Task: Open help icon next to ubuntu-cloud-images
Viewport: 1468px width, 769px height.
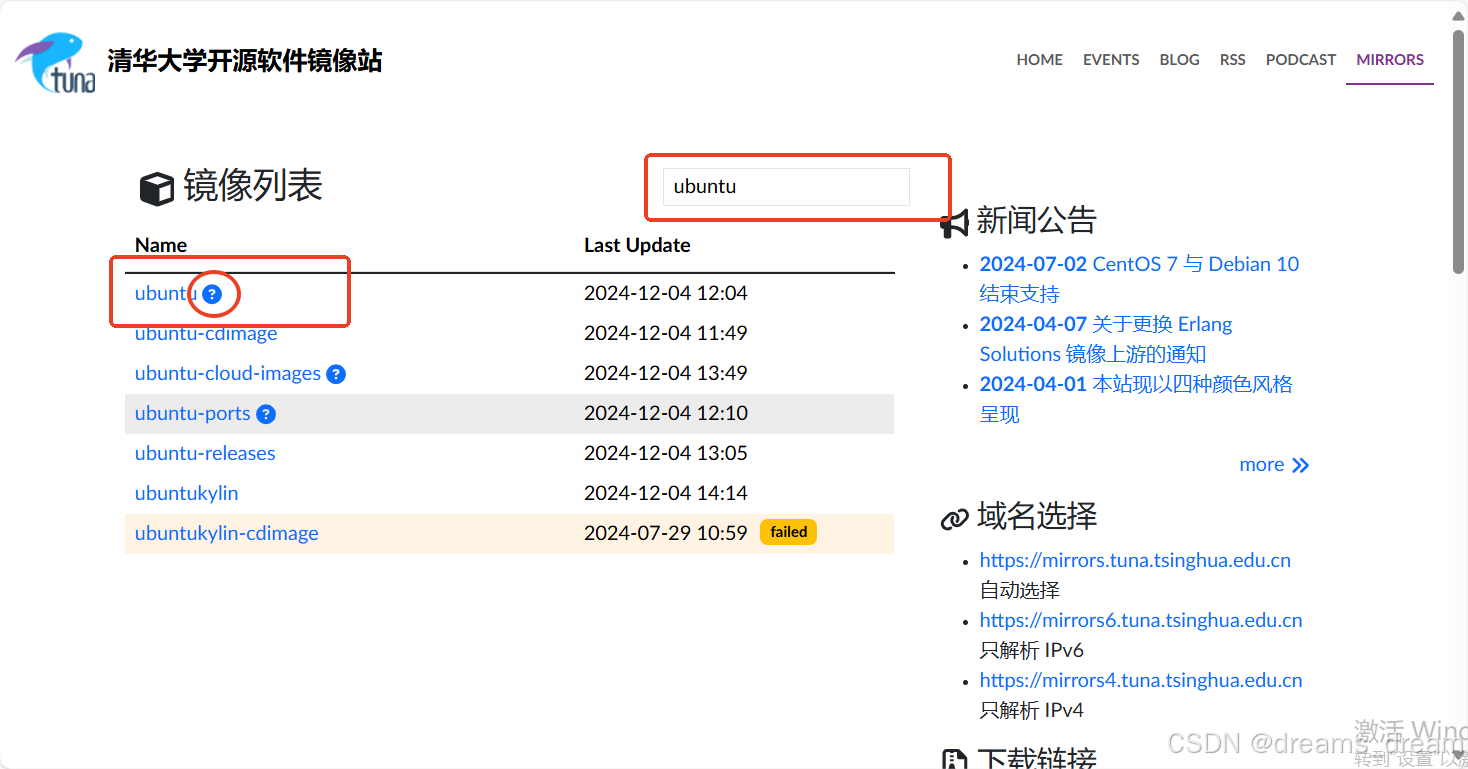Action: point(336,374)
